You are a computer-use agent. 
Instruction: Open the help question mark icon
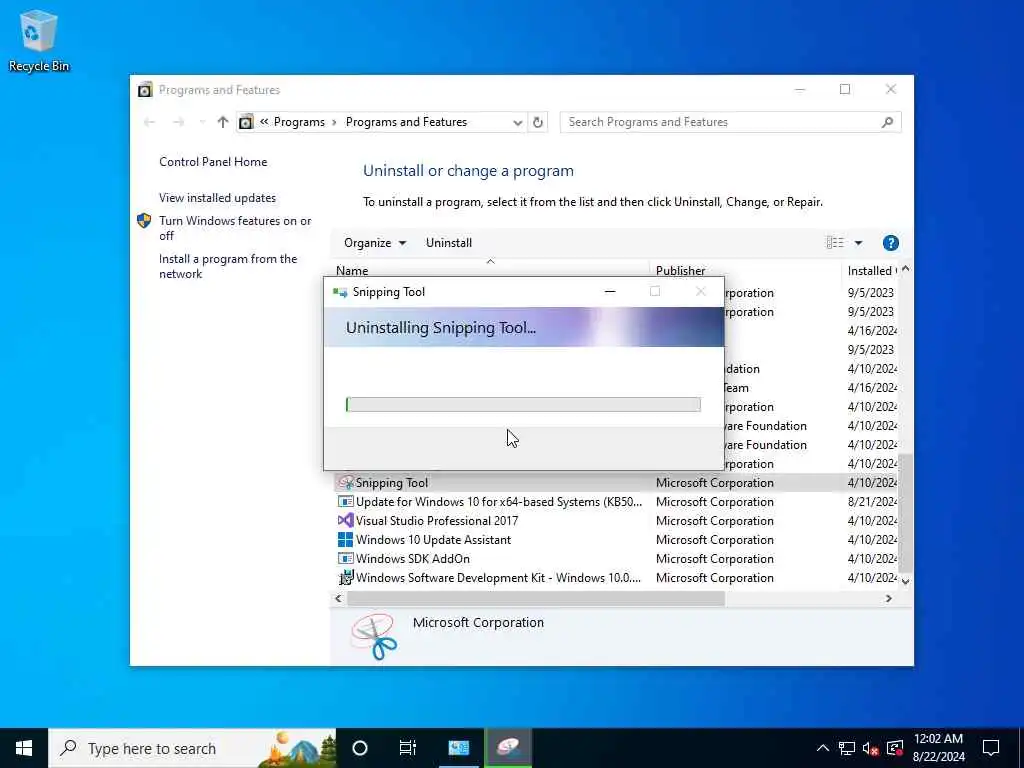[x=890, y=243]
